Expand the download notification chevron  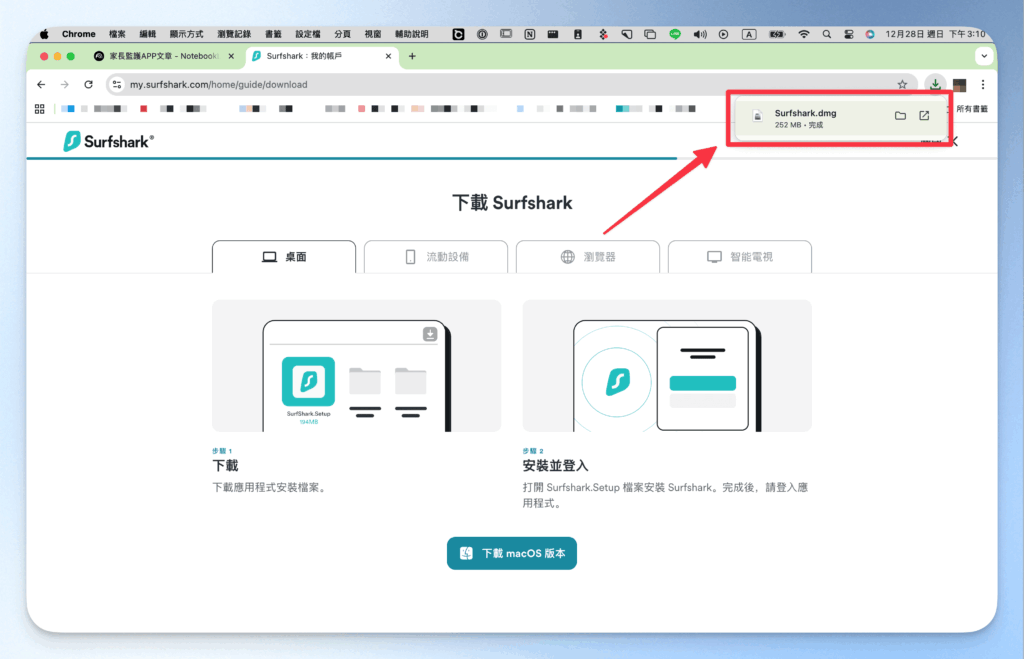(955, 141)
